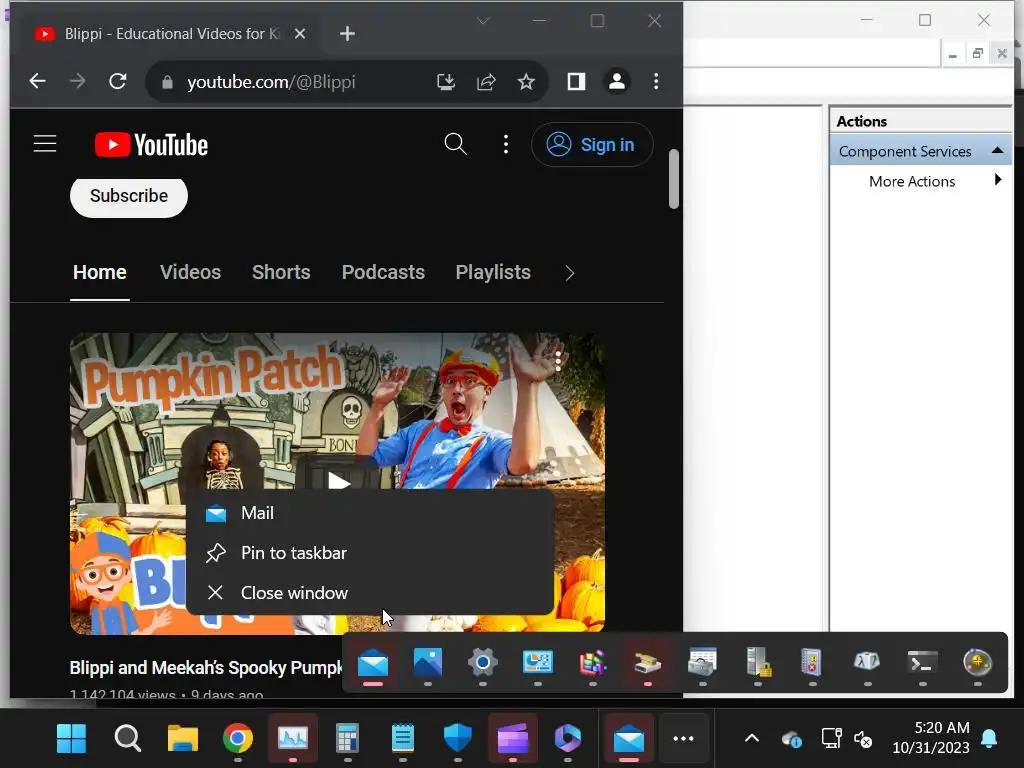Subscribe to Blippi channel
The image size is (1024, 768).
129,196
